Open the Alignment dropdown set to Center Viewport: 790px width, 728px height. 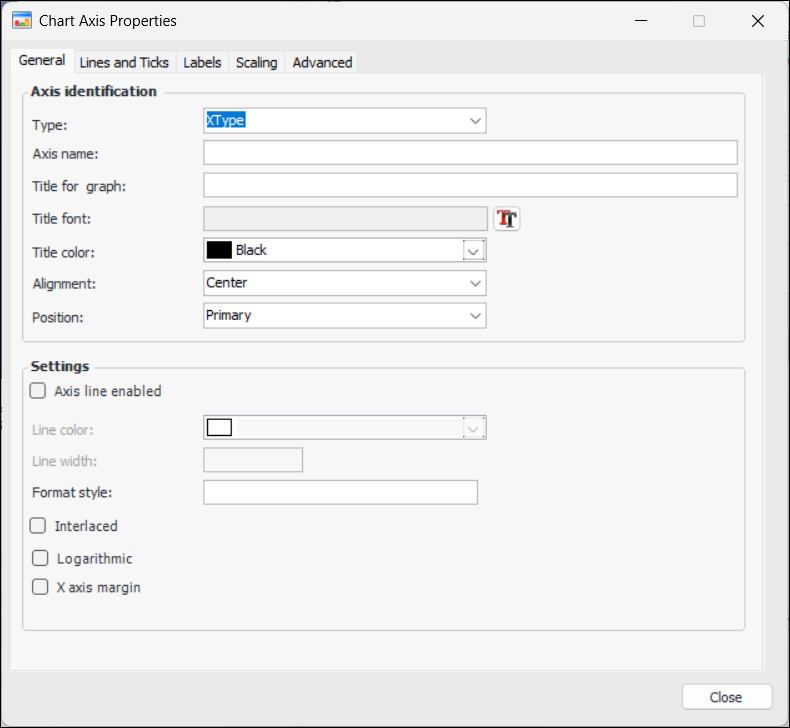(474, 284)
